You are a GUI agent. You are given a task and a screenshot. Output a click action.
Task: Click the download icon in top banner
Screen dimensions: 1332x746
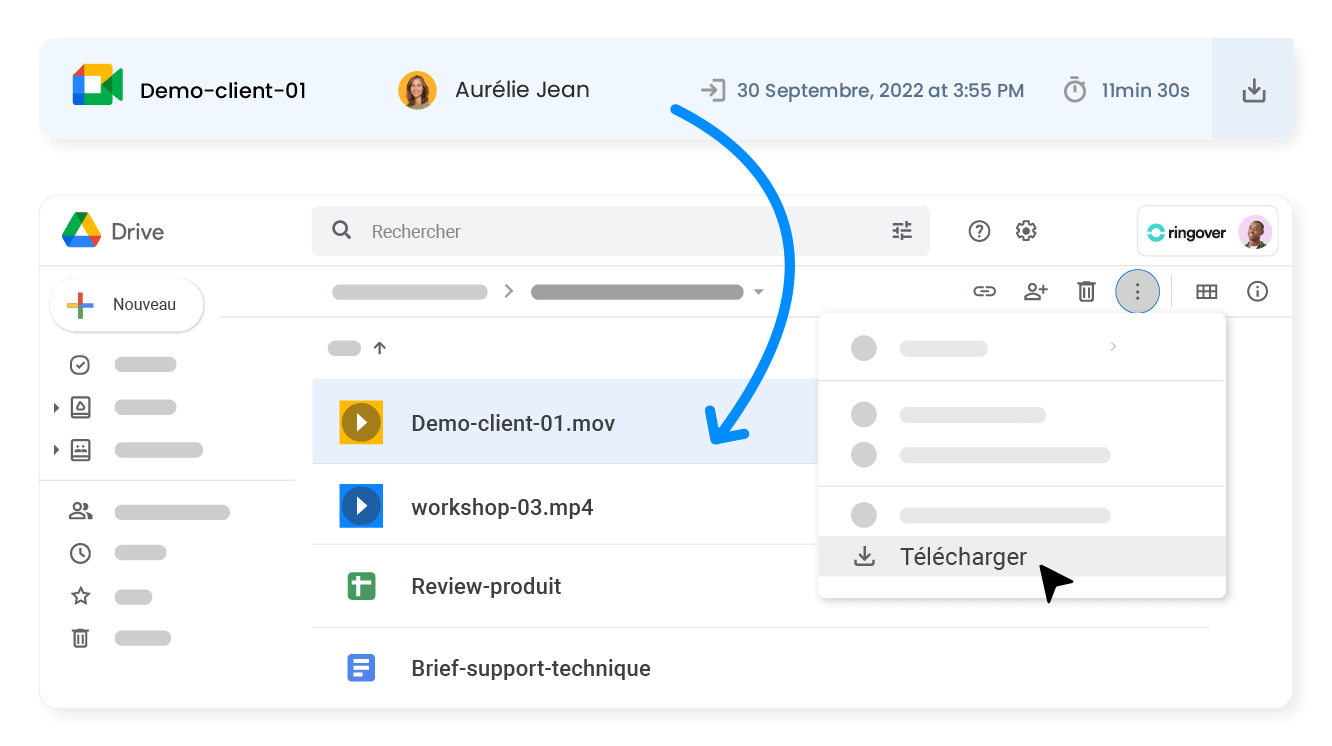(x=1253, y=89)
